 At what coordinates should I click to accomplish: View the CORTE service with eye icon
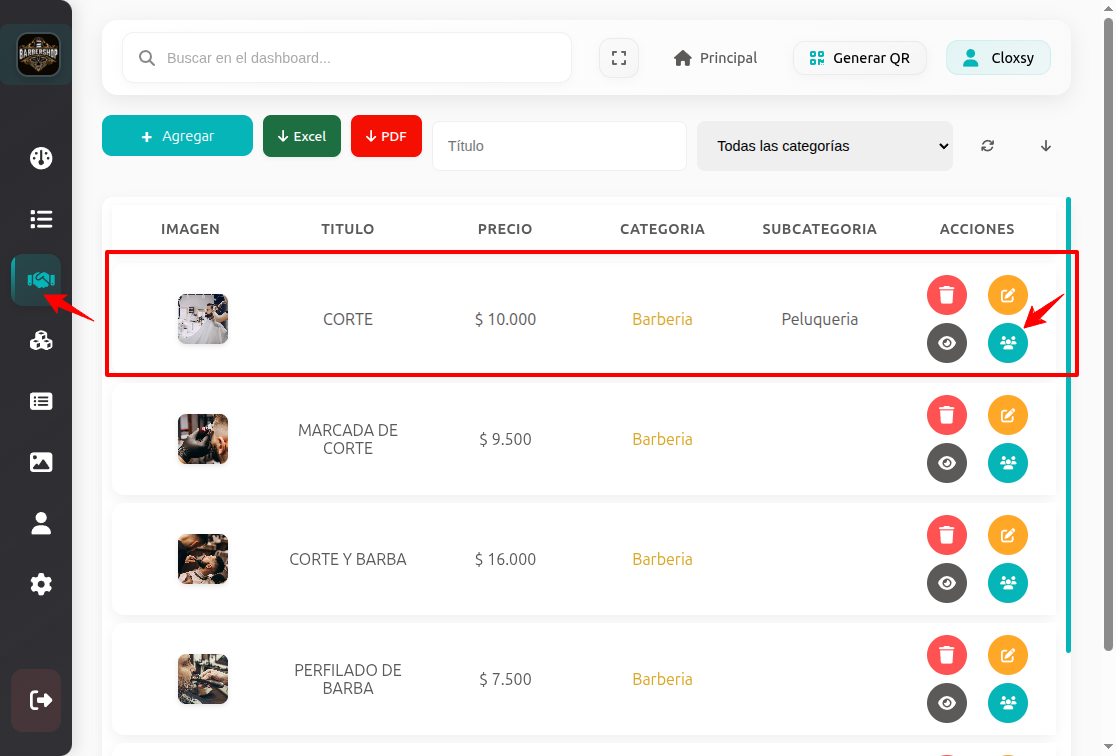point(947,343)
